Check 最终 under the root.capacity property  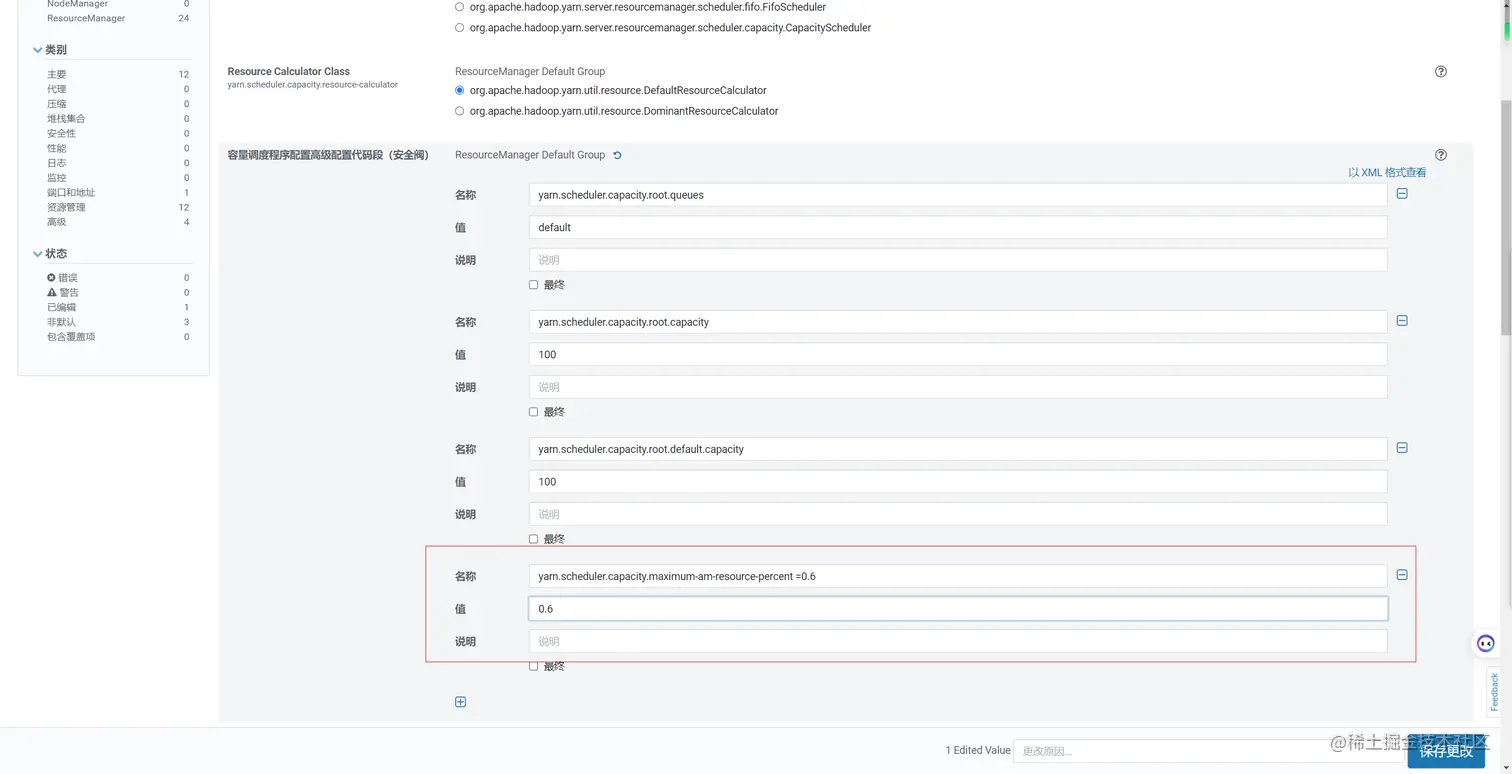(x=533, y=412)
